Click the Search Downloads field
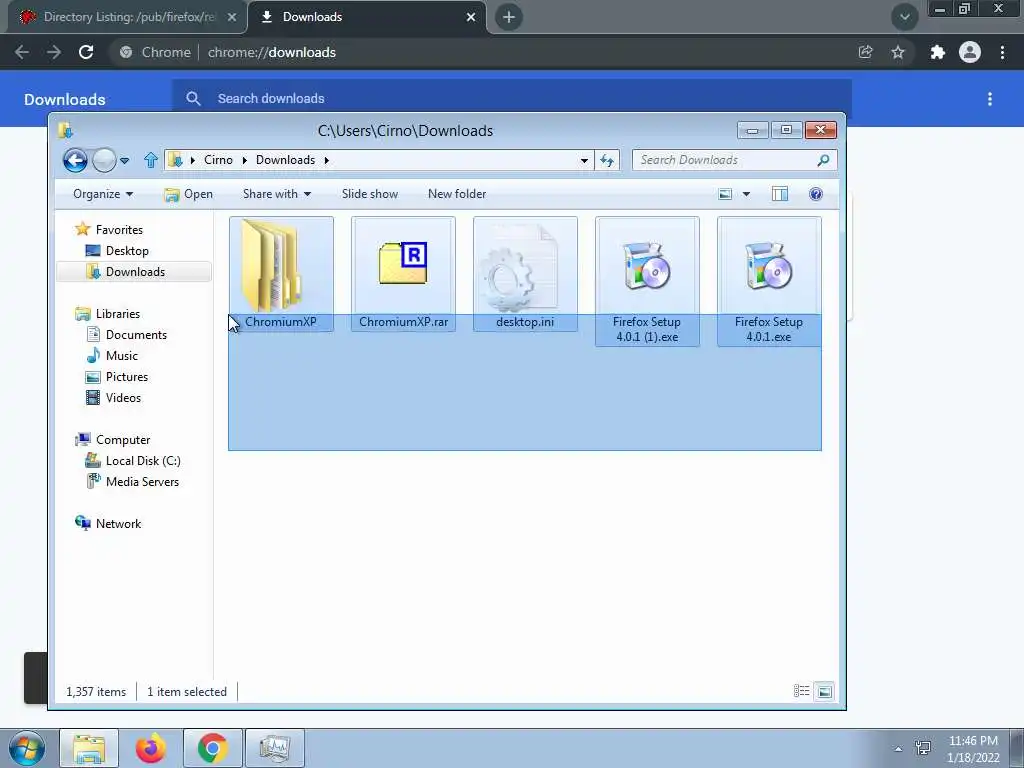Viewport: 1024px width, 768px height. (734, 160)
